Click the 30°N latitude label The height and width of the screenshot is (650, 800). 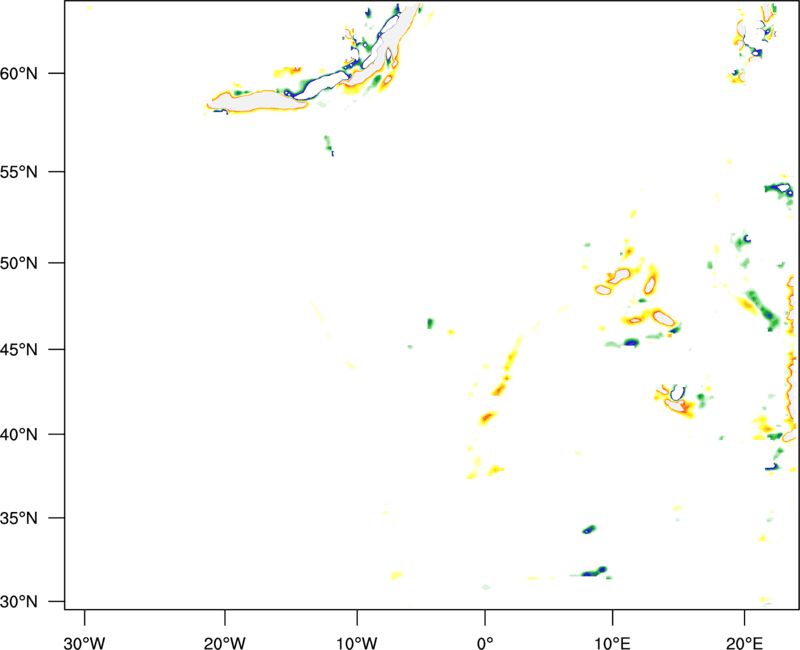click(x=19, y=602)
